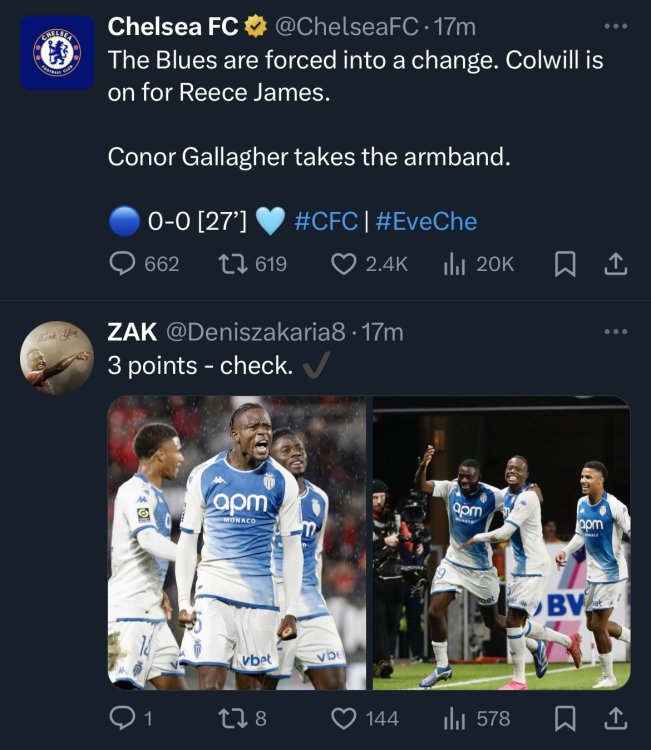Open more options on ZAK tweet
Image resolution: width=651 pixels, height=750 pixels.
[616, 331]
